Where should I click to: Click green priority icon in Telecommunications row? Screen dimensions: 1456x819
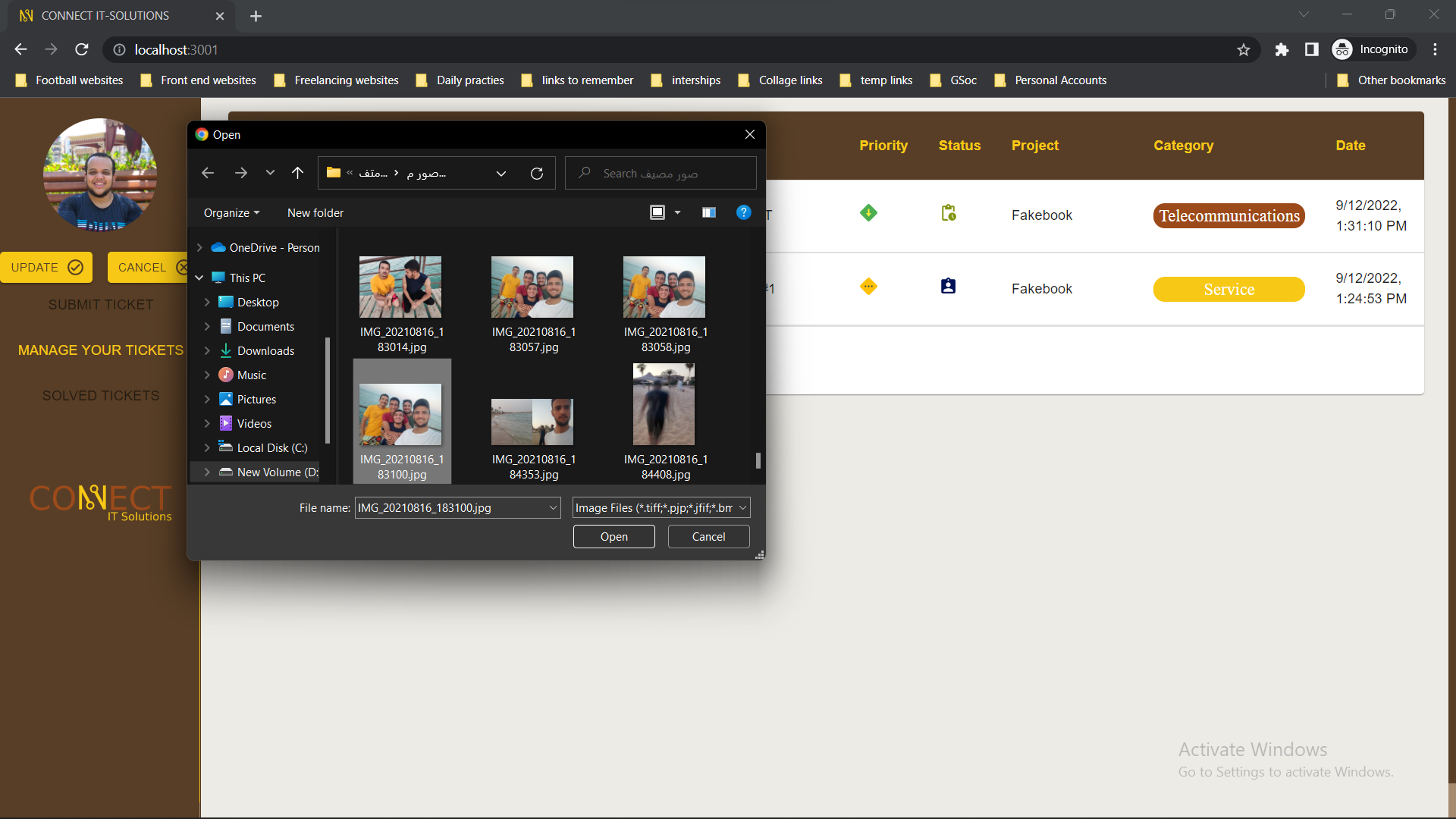click(869, 213)
